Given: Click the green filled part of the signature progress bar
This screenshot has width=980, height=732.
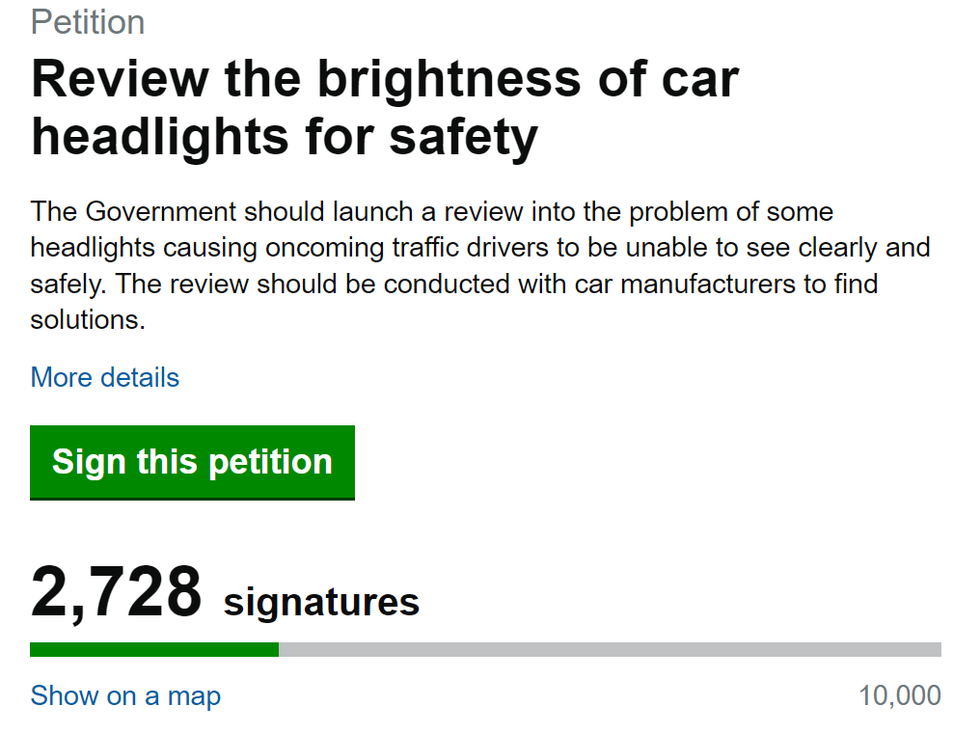Looking at the screenshot, I should [154, 650].
